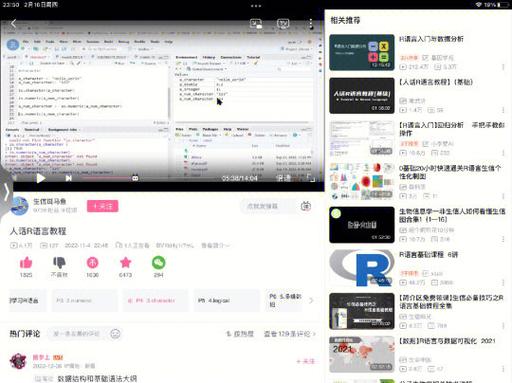Play the paused video
The image size is (512, 383).
point(41,179)
